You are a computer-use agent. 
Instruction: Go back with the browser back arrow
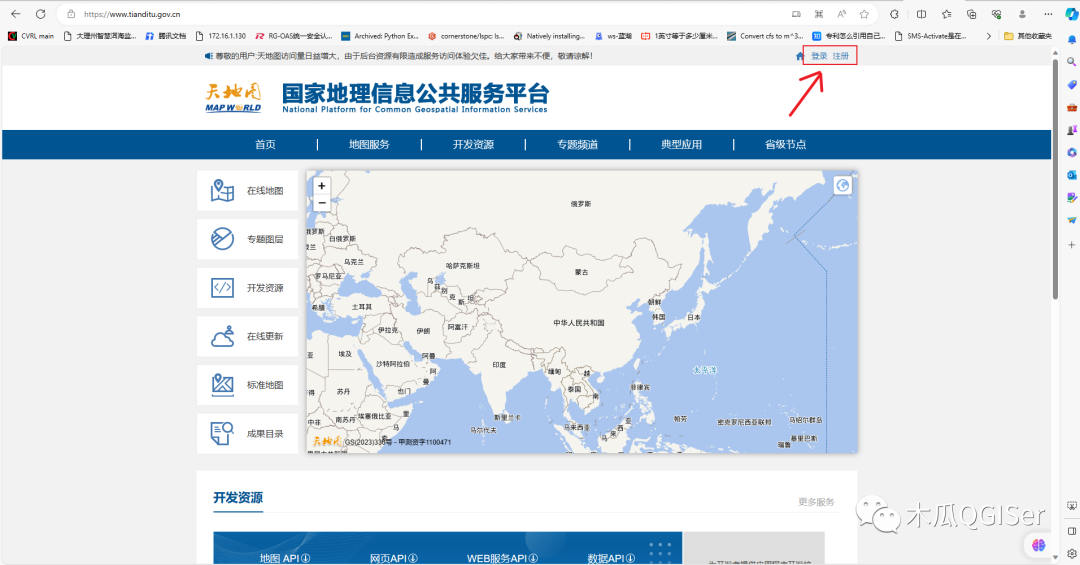(15, 14)
